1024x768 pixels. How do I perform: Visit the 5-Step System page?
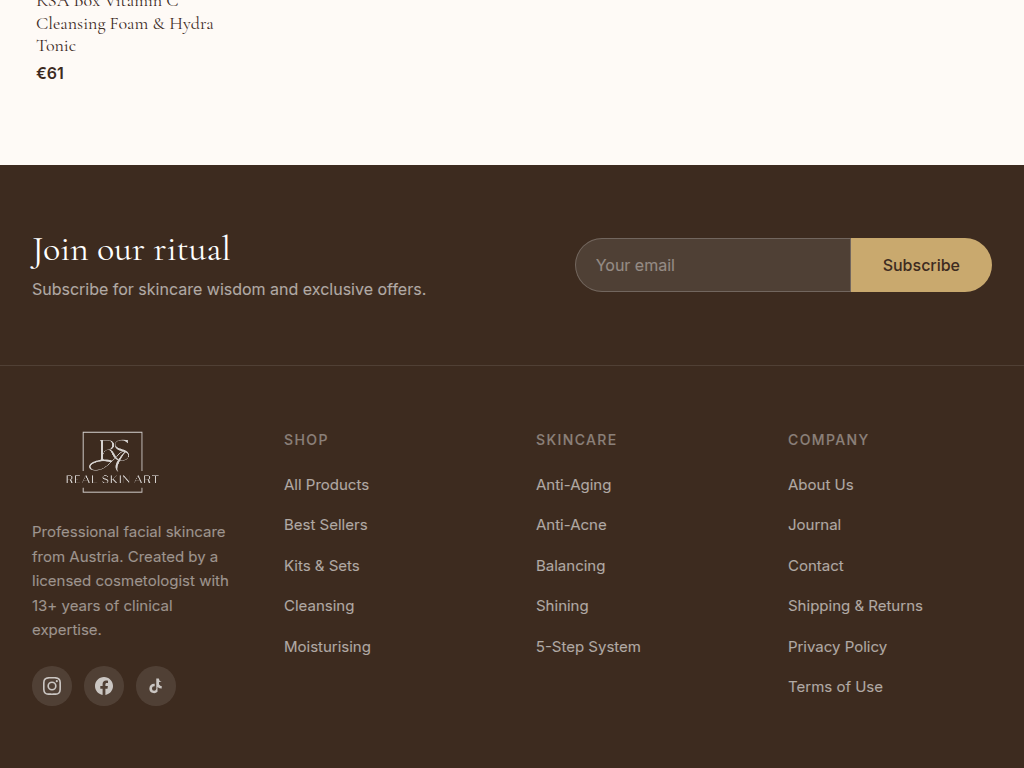tap(588, 647)
